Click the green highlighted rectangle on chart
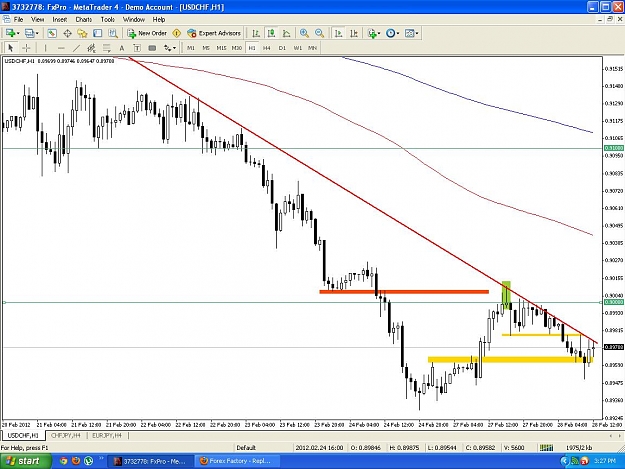The height and width of the screenshot is (469, 625). tap(506, 295)
